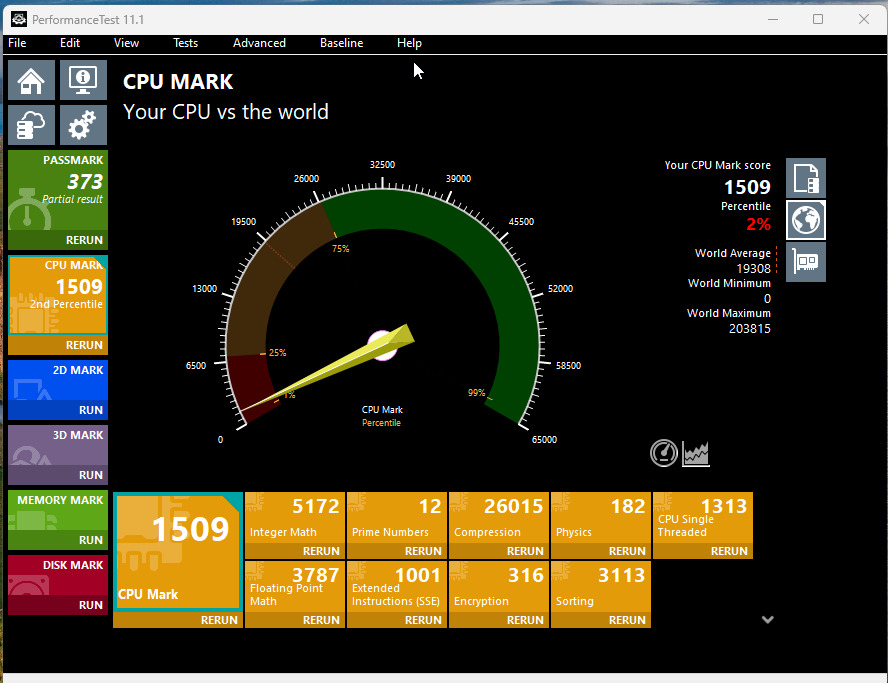The height and width of the screenshot is (683, 888).
Task: Click the save results document icon
Action: coord(805,178)
